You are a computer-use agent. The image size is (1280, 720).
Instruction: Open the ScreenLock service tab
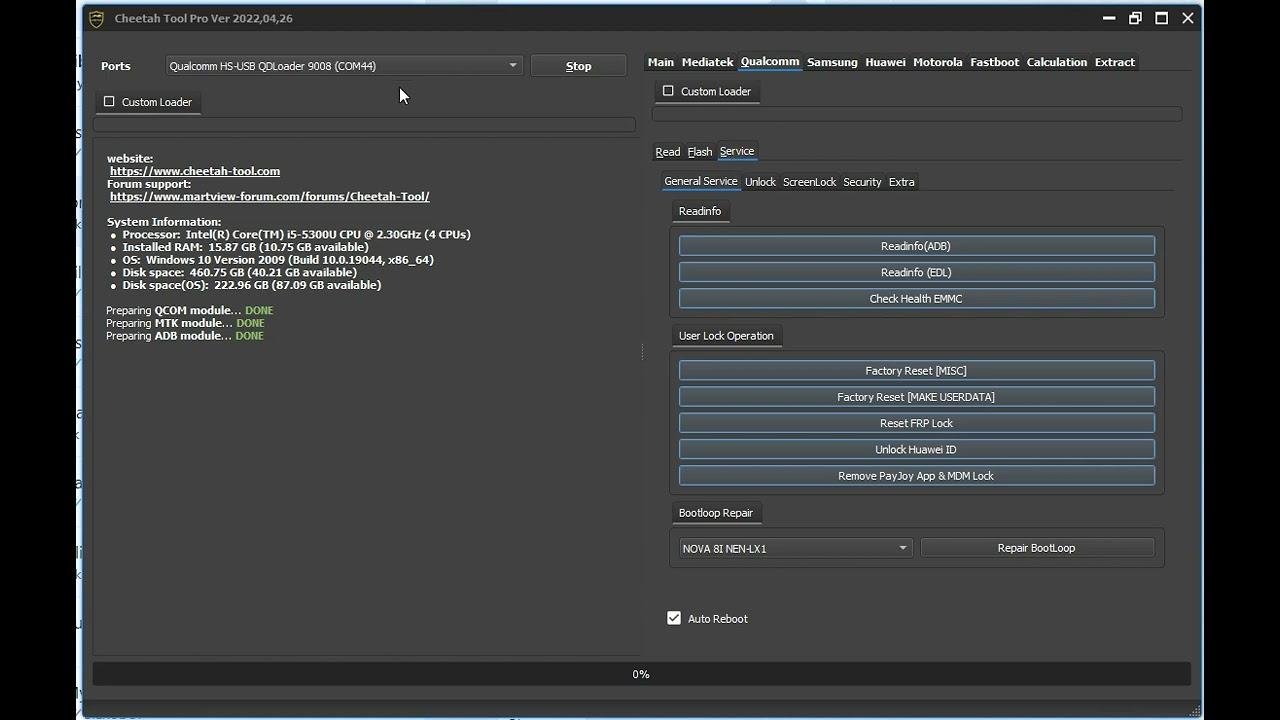[x=809, y=182]
